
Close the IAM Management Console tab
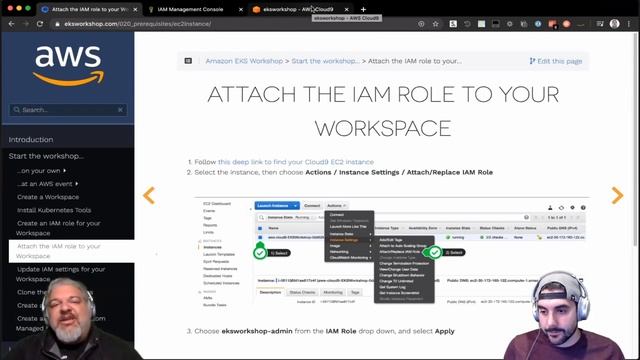[x=240, y=9]
